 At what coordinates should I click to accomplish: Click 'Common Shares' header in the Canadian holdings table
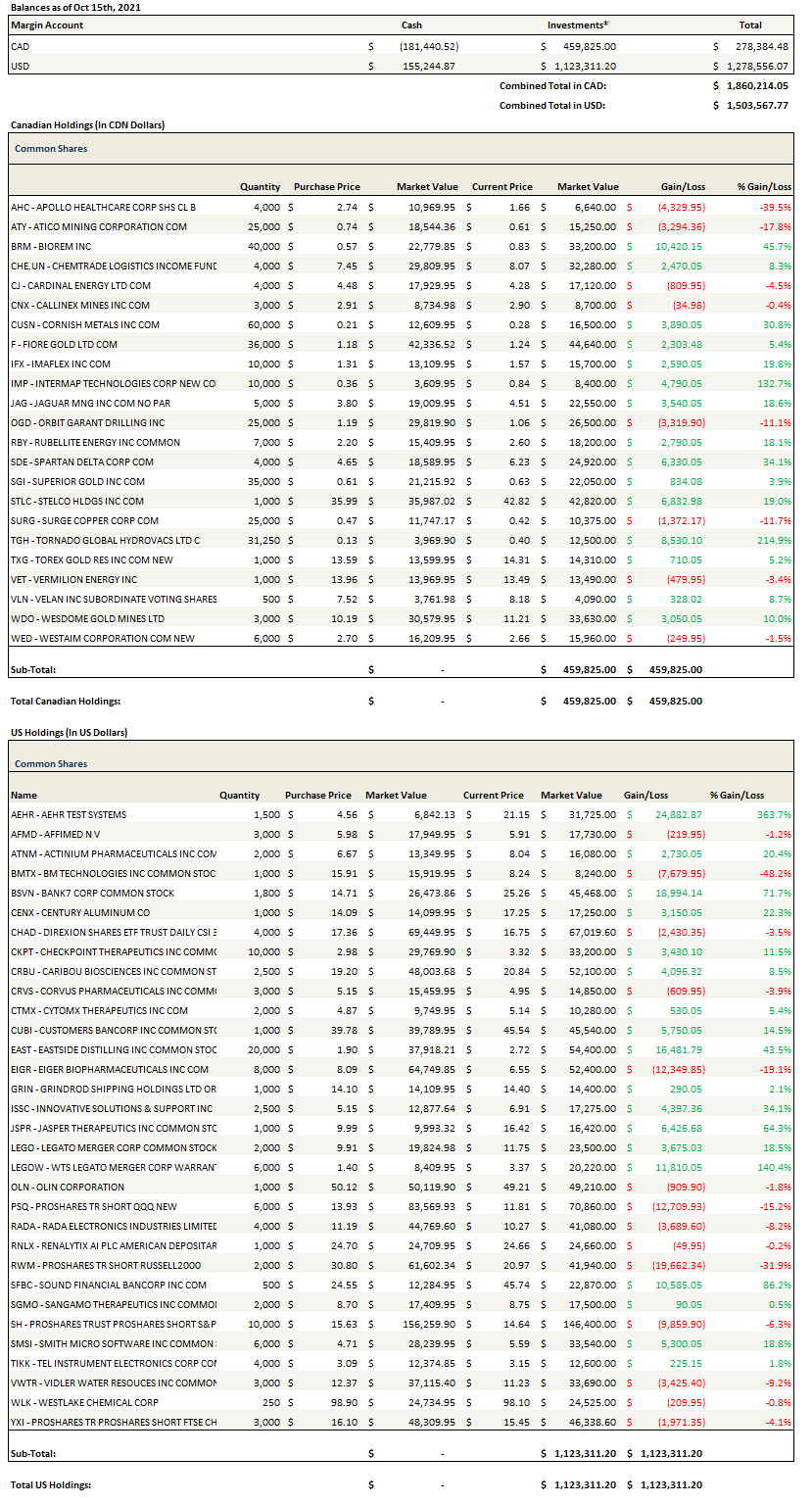pyautogui.click(x=51, y=149)
